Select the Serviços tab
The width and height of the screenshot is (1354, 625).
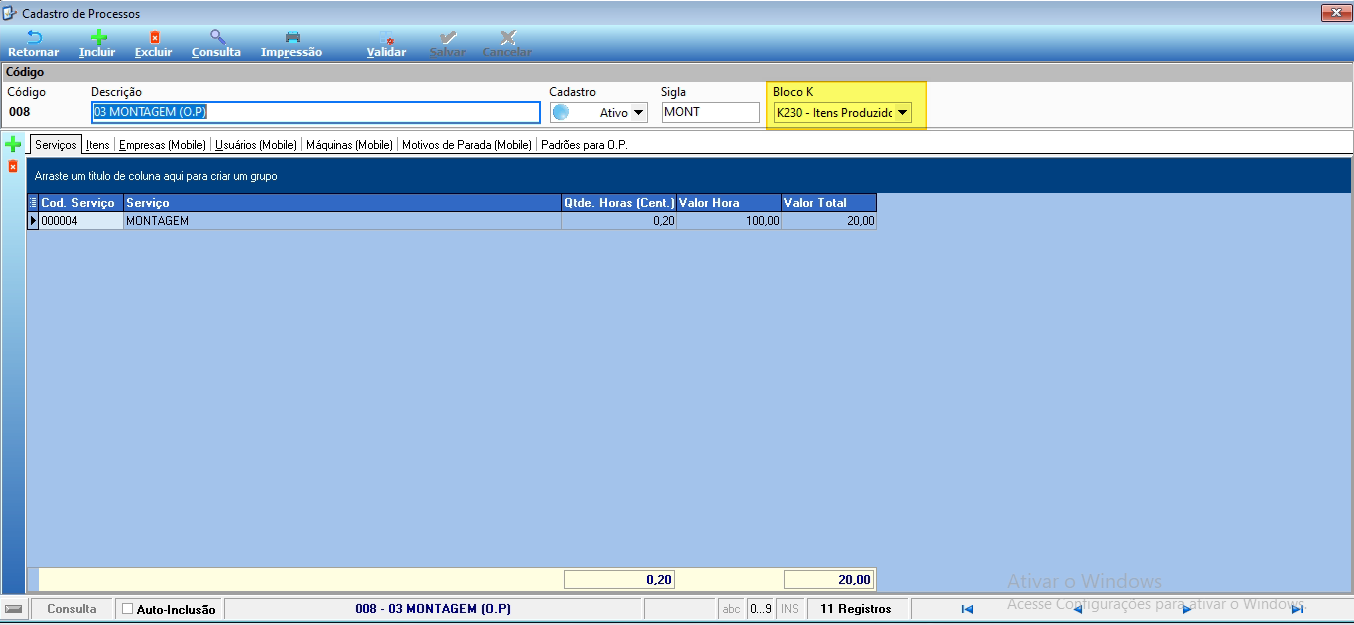coord(56,144)
